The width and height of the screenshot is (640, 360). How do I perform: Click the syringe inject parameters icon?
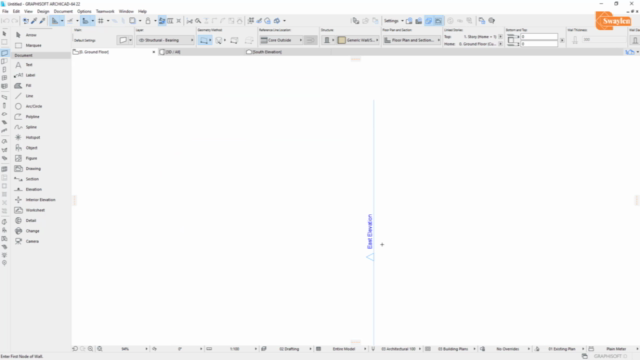42,21
